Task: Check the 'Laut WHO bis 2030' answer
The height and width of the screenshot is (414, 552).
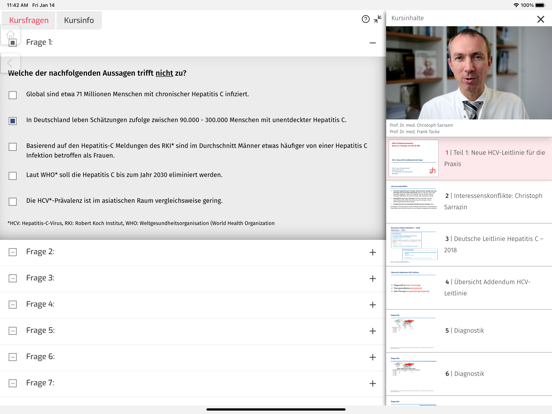Action: tap(12, 175)
